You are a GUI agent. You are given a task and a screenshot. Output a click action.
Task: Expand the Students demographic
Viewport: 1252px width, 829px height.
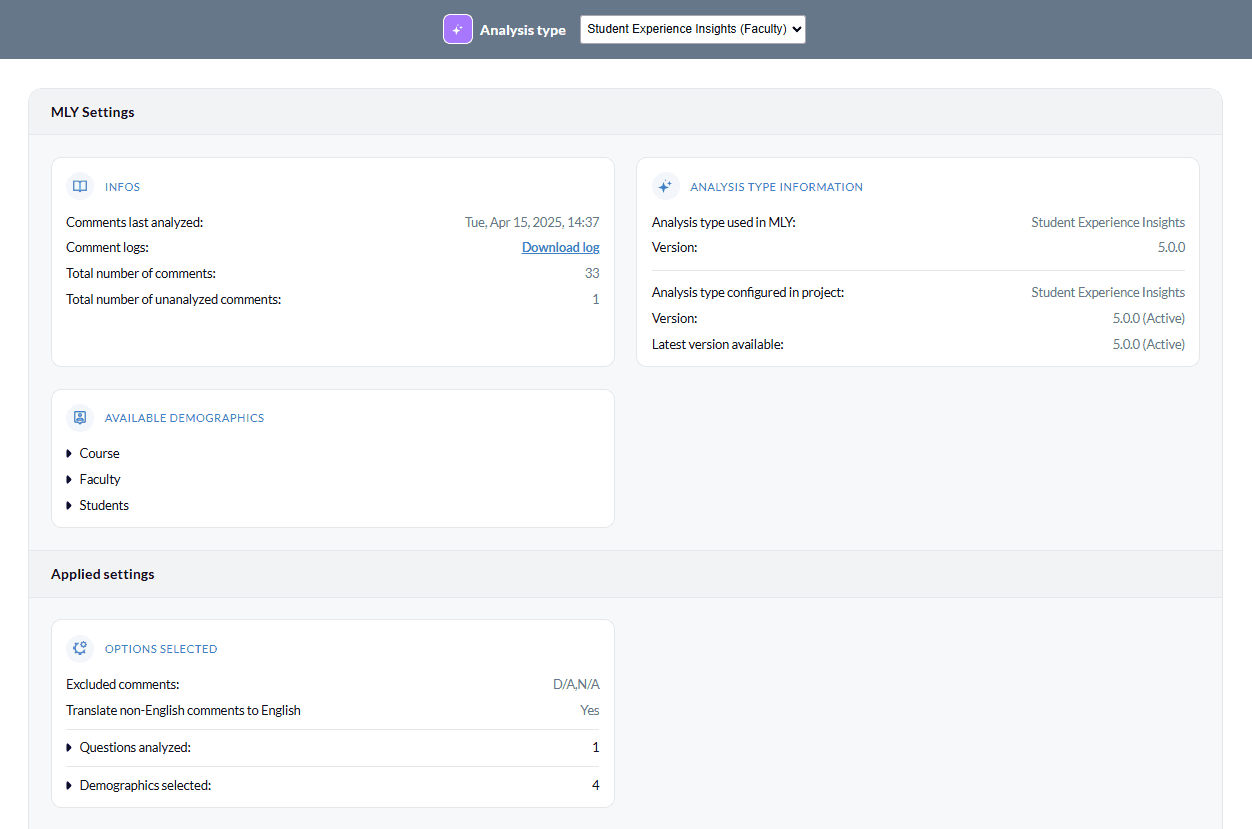97,505
